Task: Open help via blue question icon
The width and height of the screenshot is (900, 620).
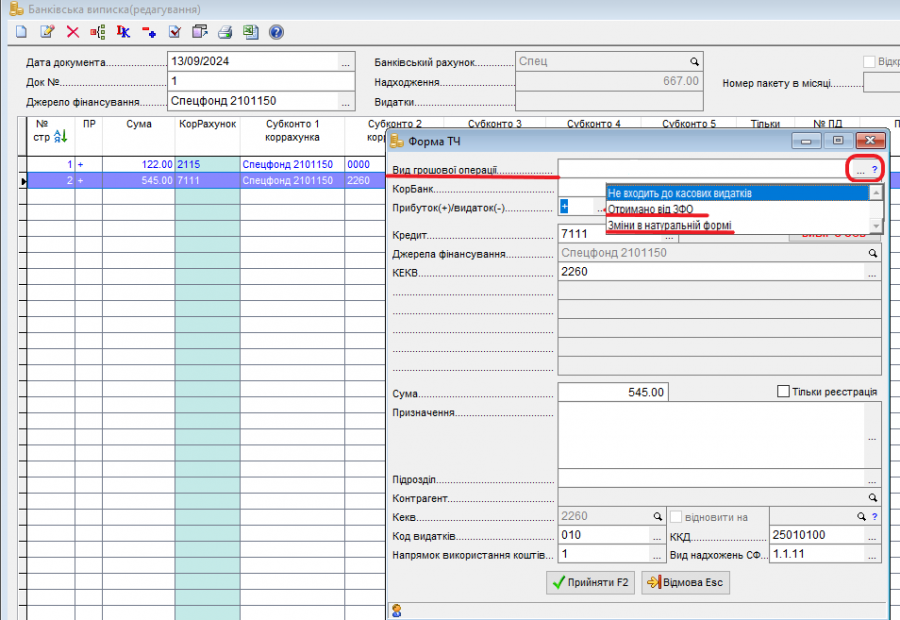Action: [x=276, y=32]
